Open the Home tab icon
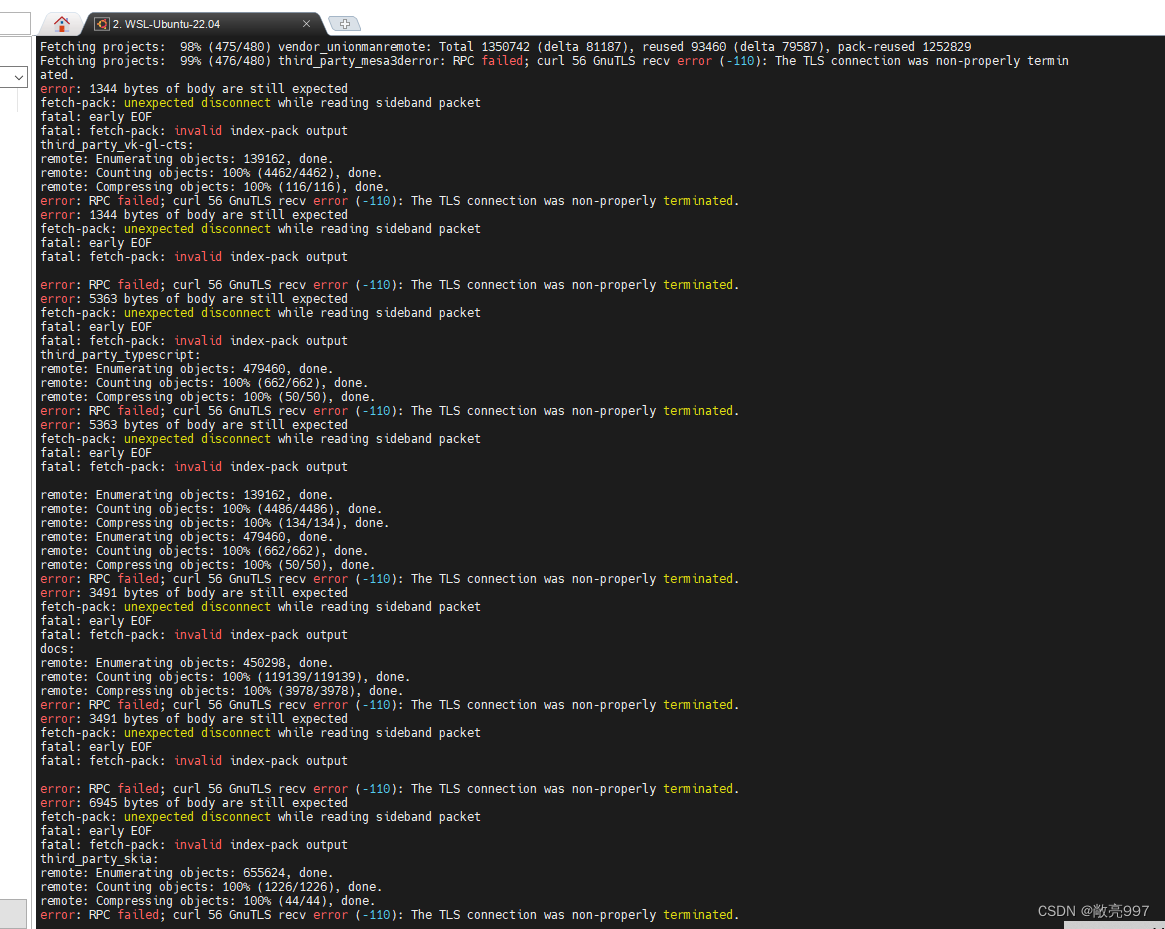 (x=62, y=24)
